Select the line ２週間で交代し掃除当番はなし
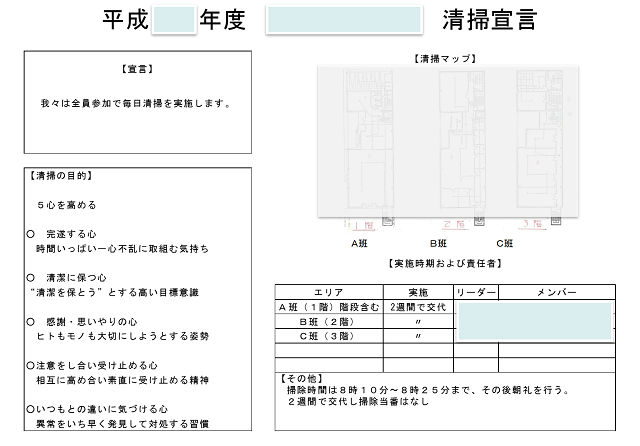 tap(358, 402)
